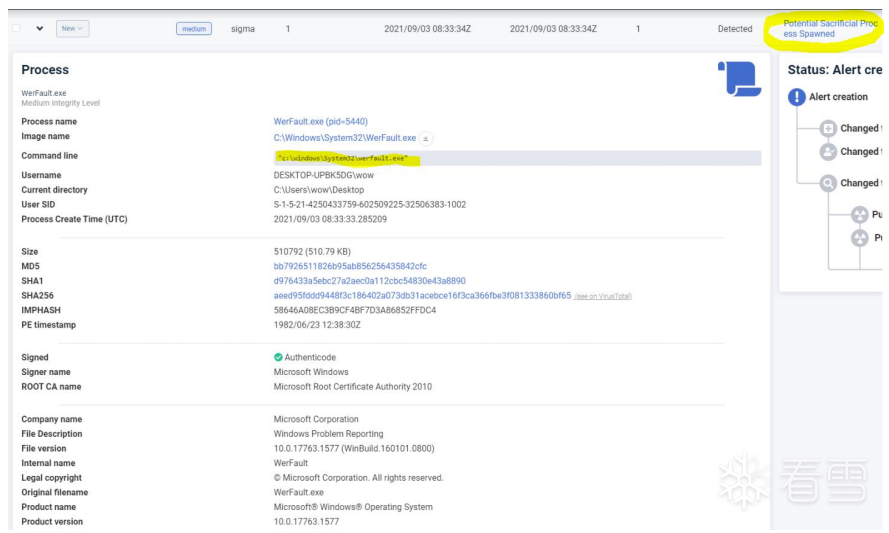Collapse the alert row chevron
The image size is (889, 533).
click(x=39, y=28)
